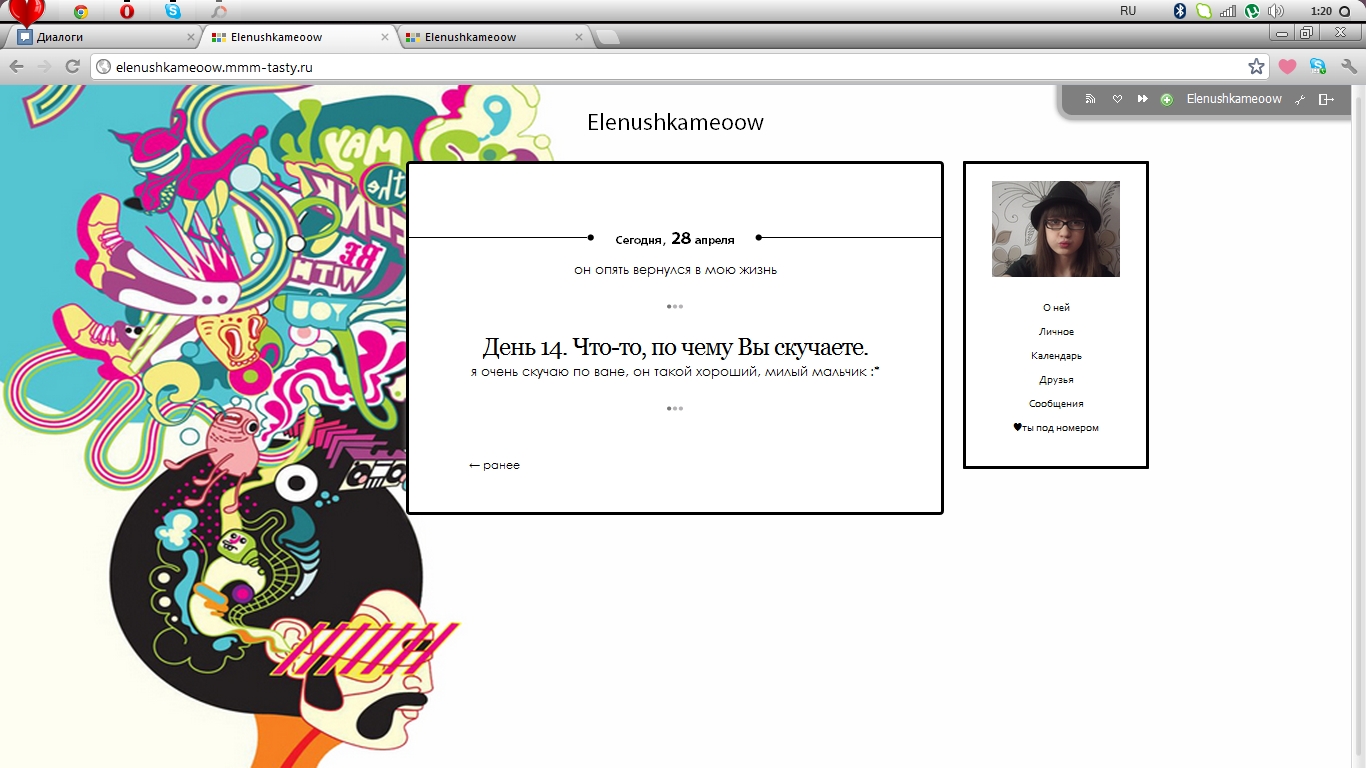Screen dimensions: 1366x768
Task: Open a new tab with the new-tab button
Action: click(x=607, y=38)
